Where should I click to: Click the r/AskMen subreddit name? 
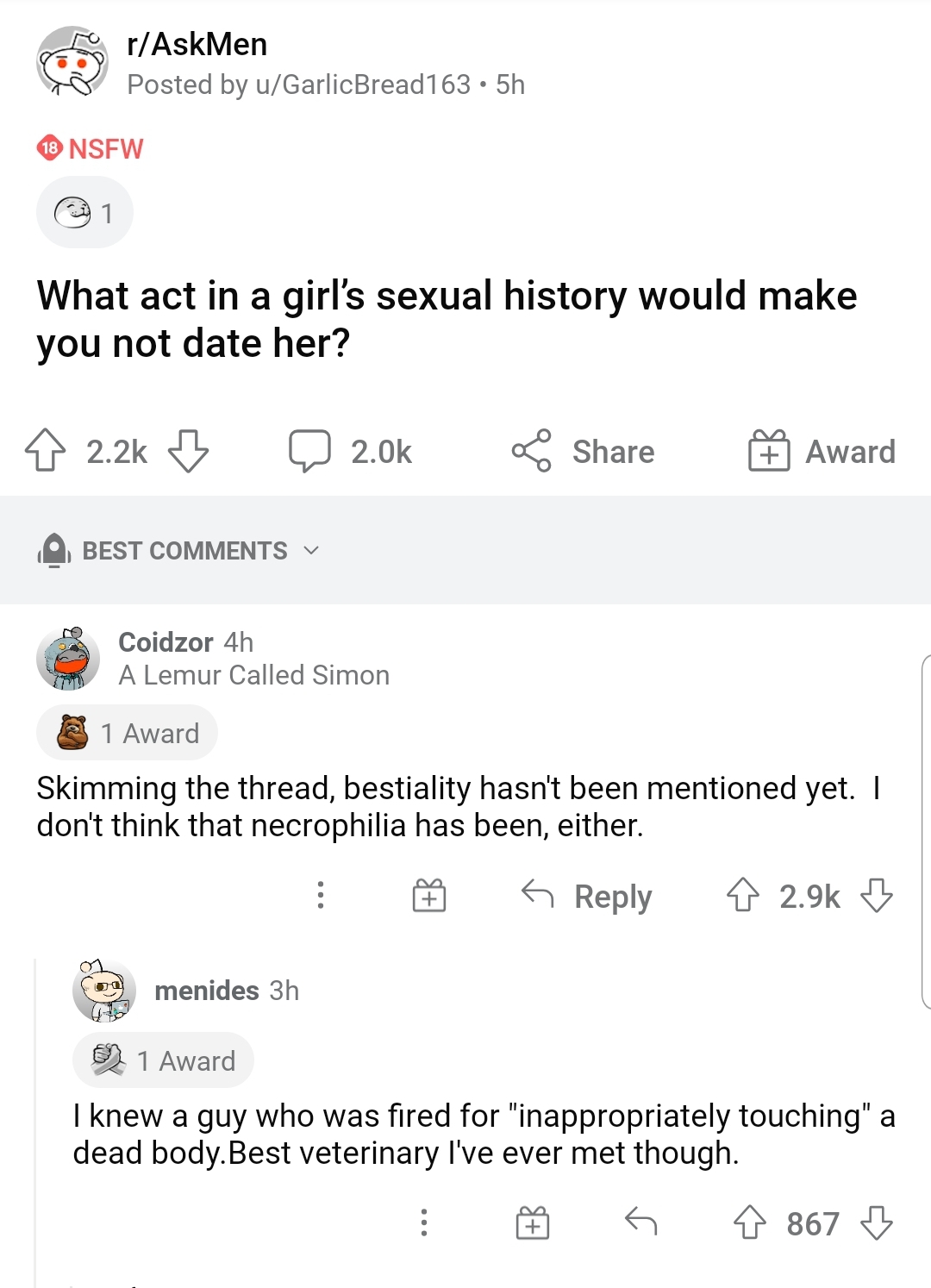coord(199,44)
